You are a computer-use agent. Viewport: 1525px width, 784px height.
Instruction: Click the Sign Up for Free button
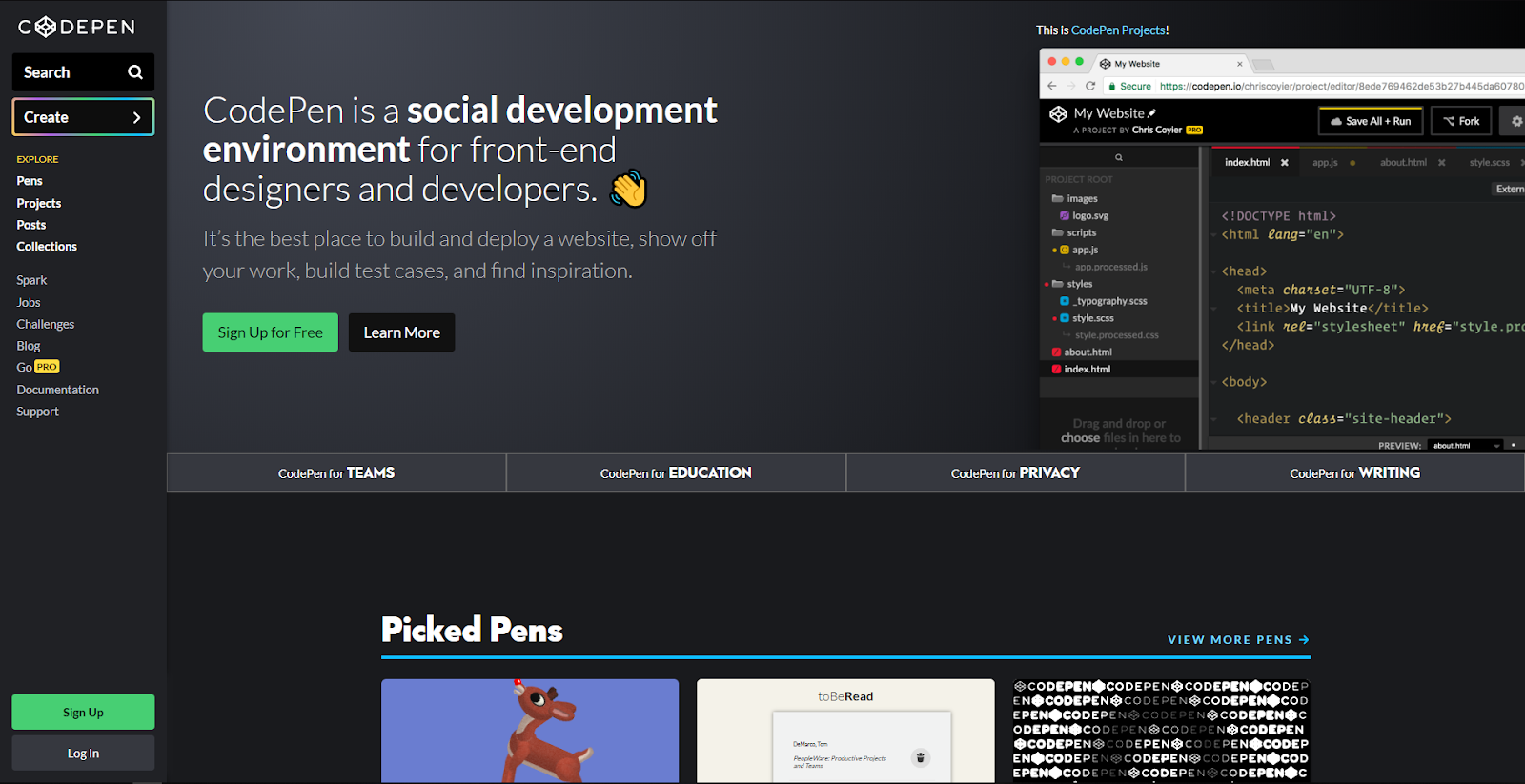271,332
